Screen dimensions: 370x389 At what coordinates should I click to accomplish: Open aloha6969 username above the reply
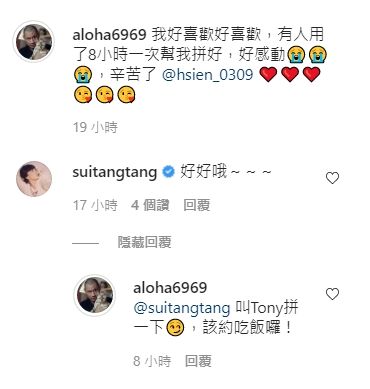pos(170,288)
